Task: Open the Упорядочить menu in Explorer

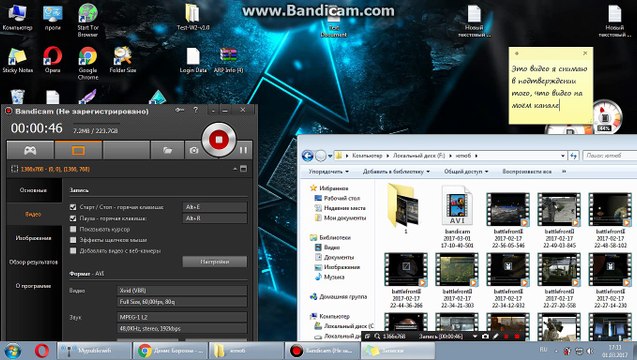Action: coord(329,172)
